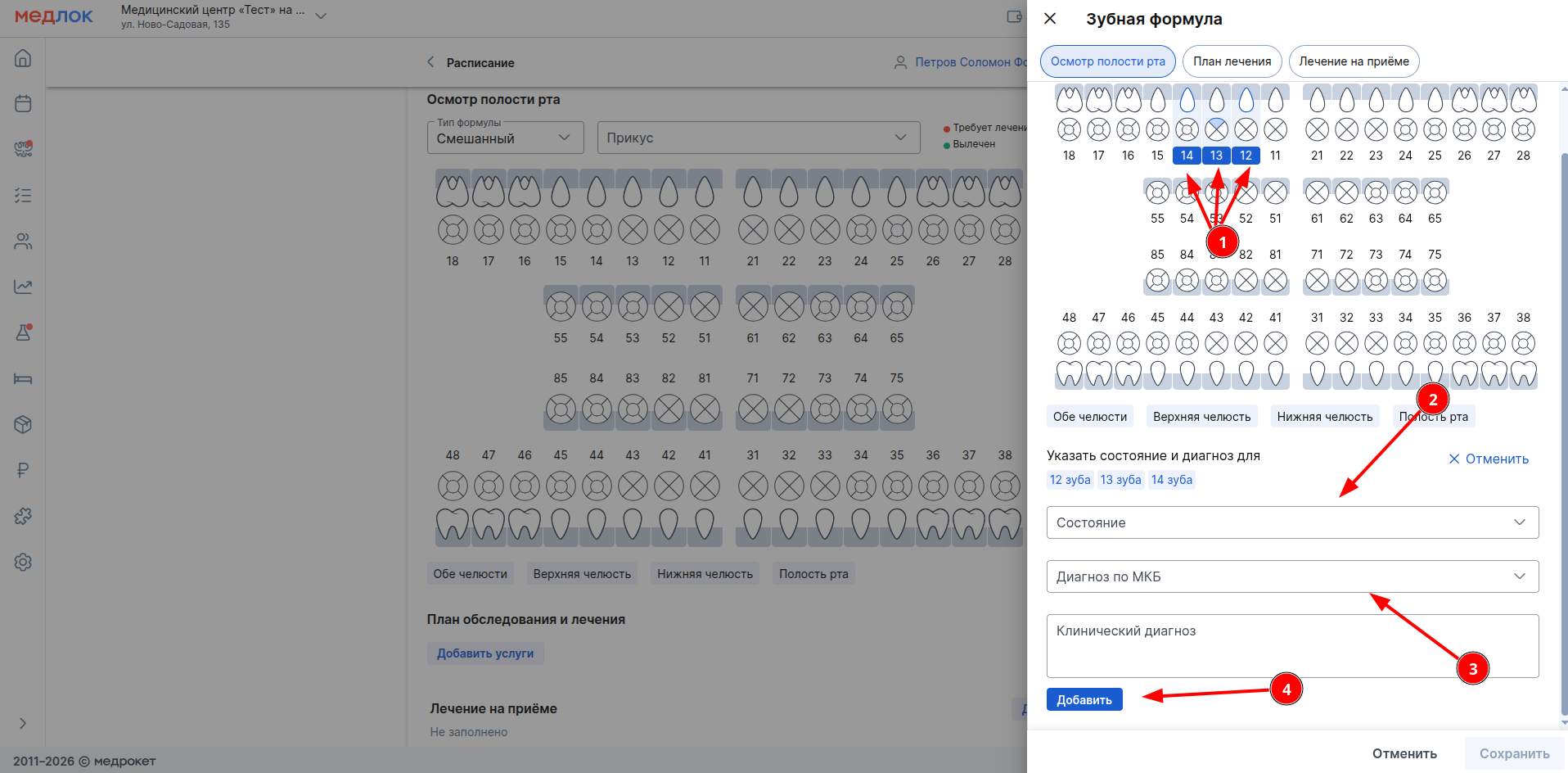Expand the medical center selector chevron

(x=321, y=16)
